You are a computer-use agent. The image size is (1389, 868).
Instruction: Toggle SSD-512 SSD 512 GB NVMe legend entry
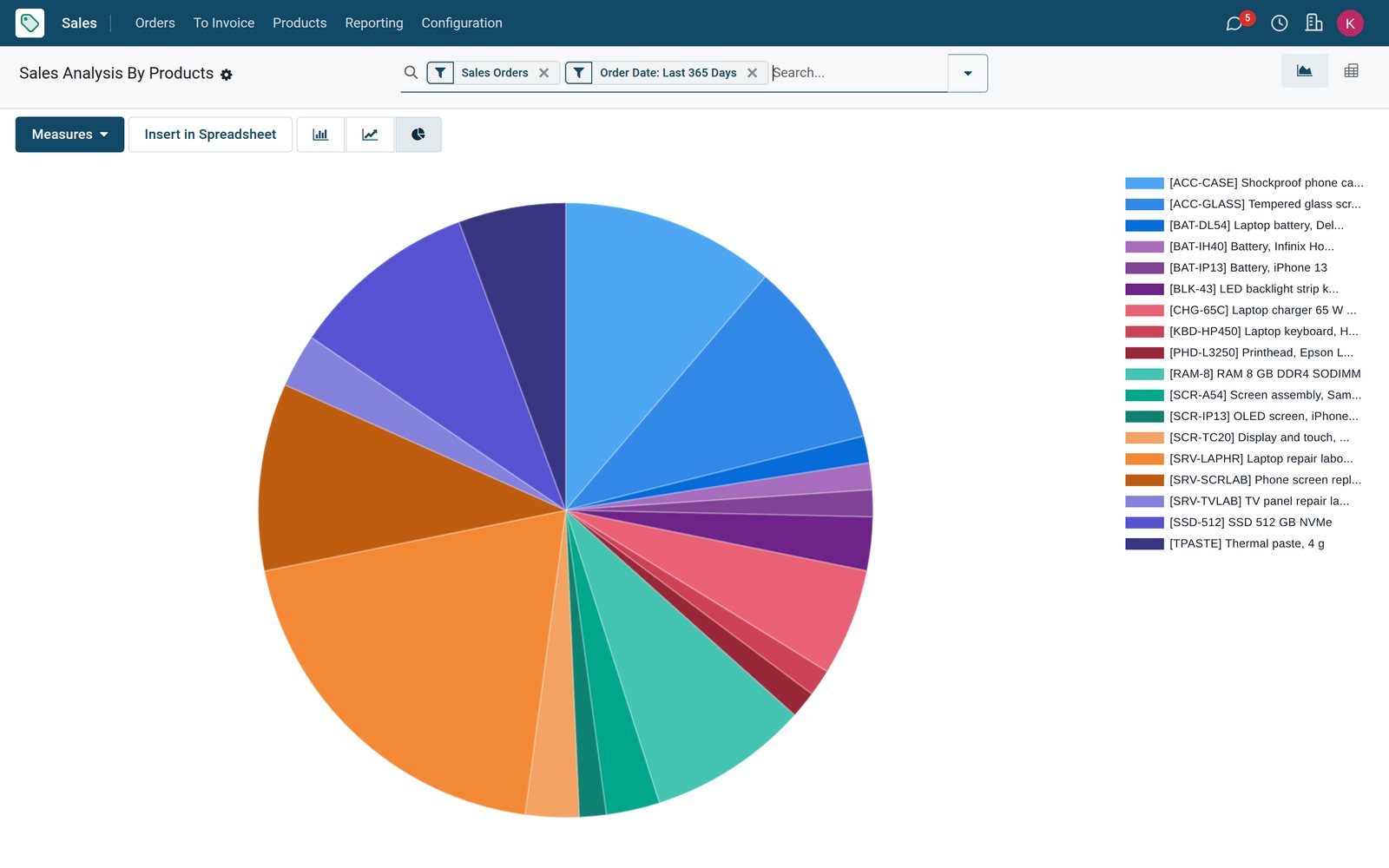(x=1228, y=523)
